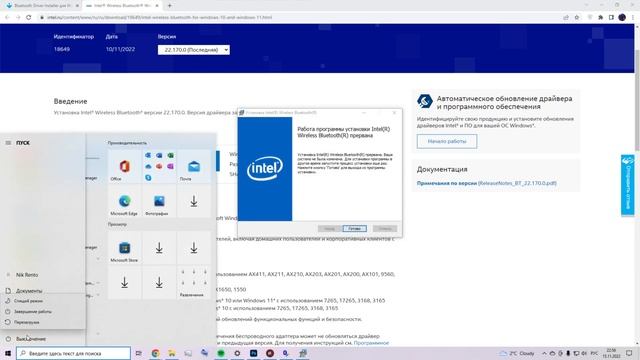
Task: Show hidden system tray icons
Action: (544, 353)
